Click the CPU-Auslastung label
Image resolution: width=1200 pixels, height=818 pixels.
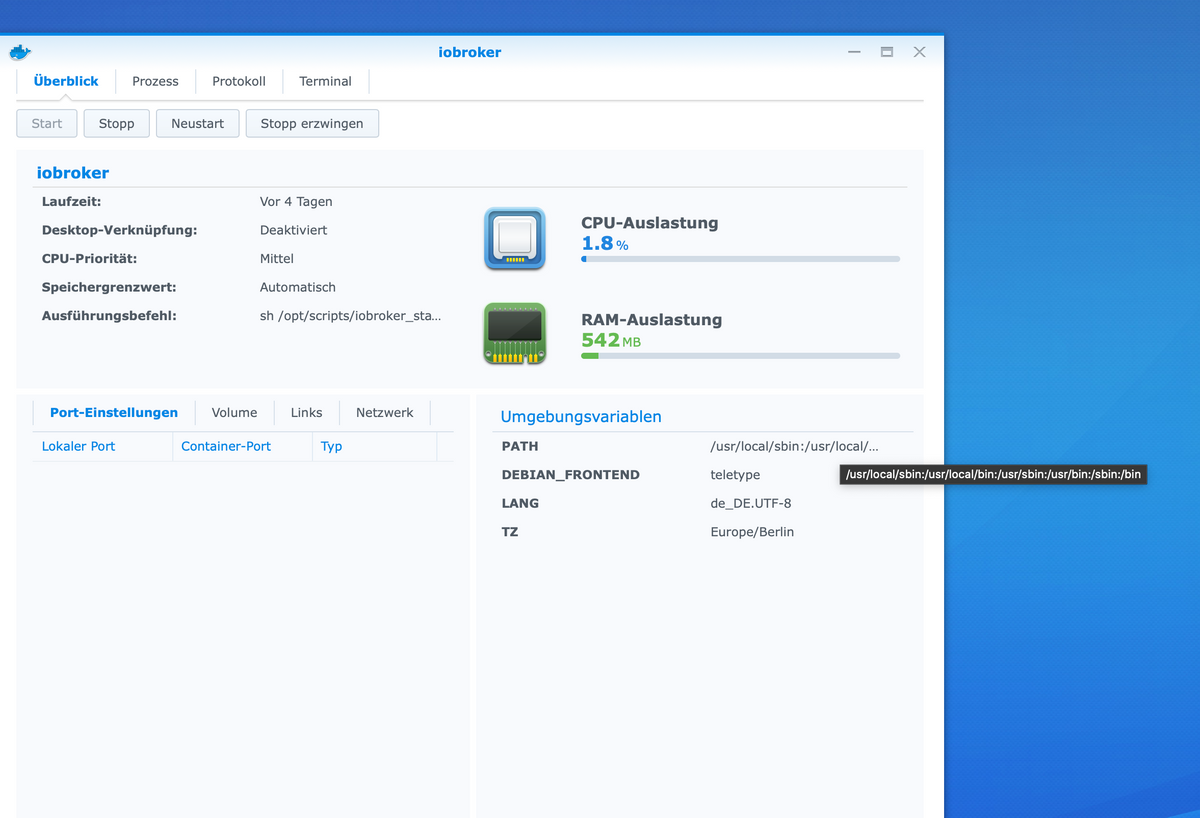click(650, 223)
